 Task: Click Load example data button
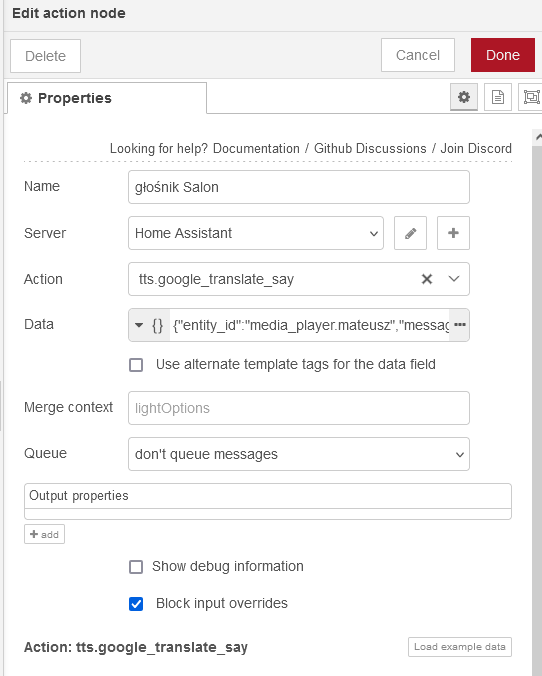click(460, 647)
